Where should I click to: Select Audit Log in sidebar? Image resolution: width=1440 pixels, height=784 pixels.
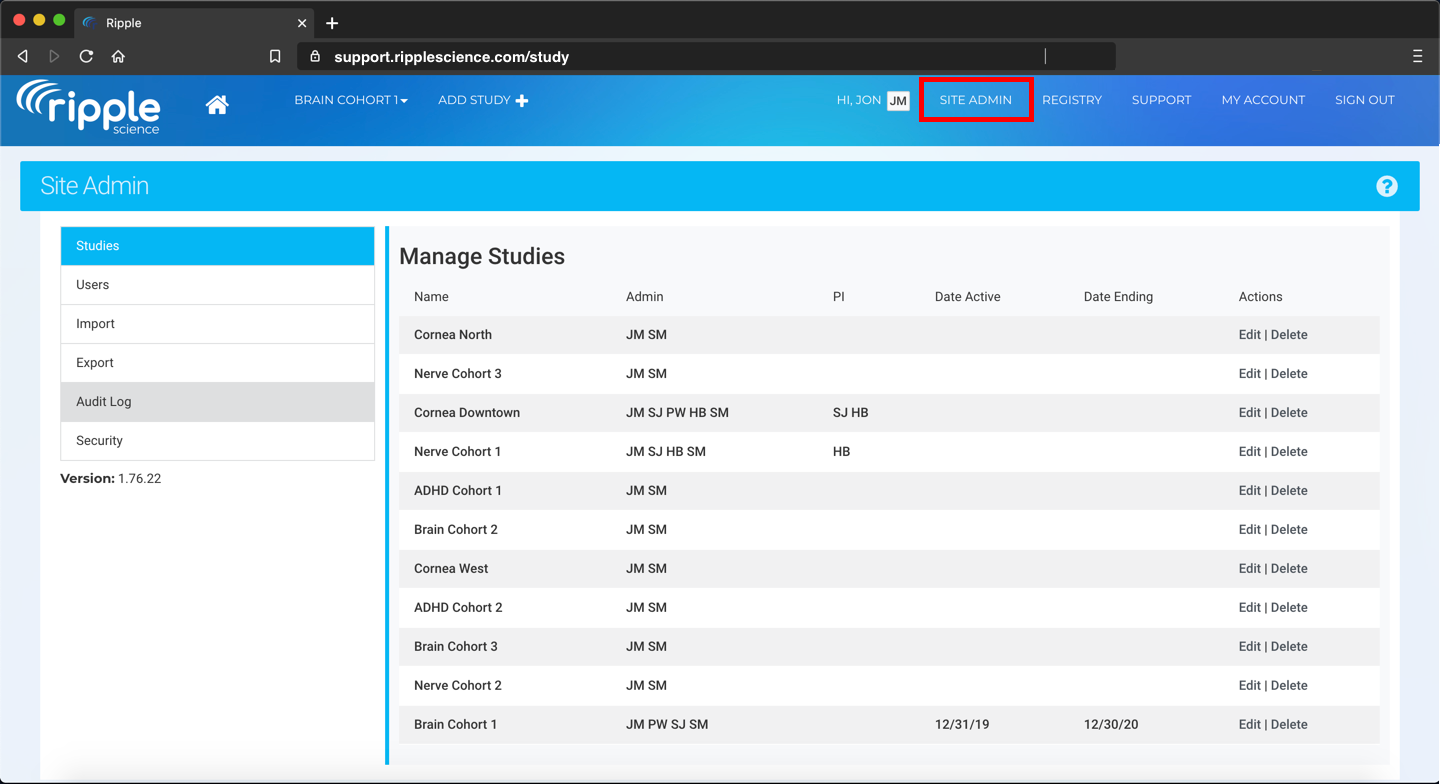[217, 402]
